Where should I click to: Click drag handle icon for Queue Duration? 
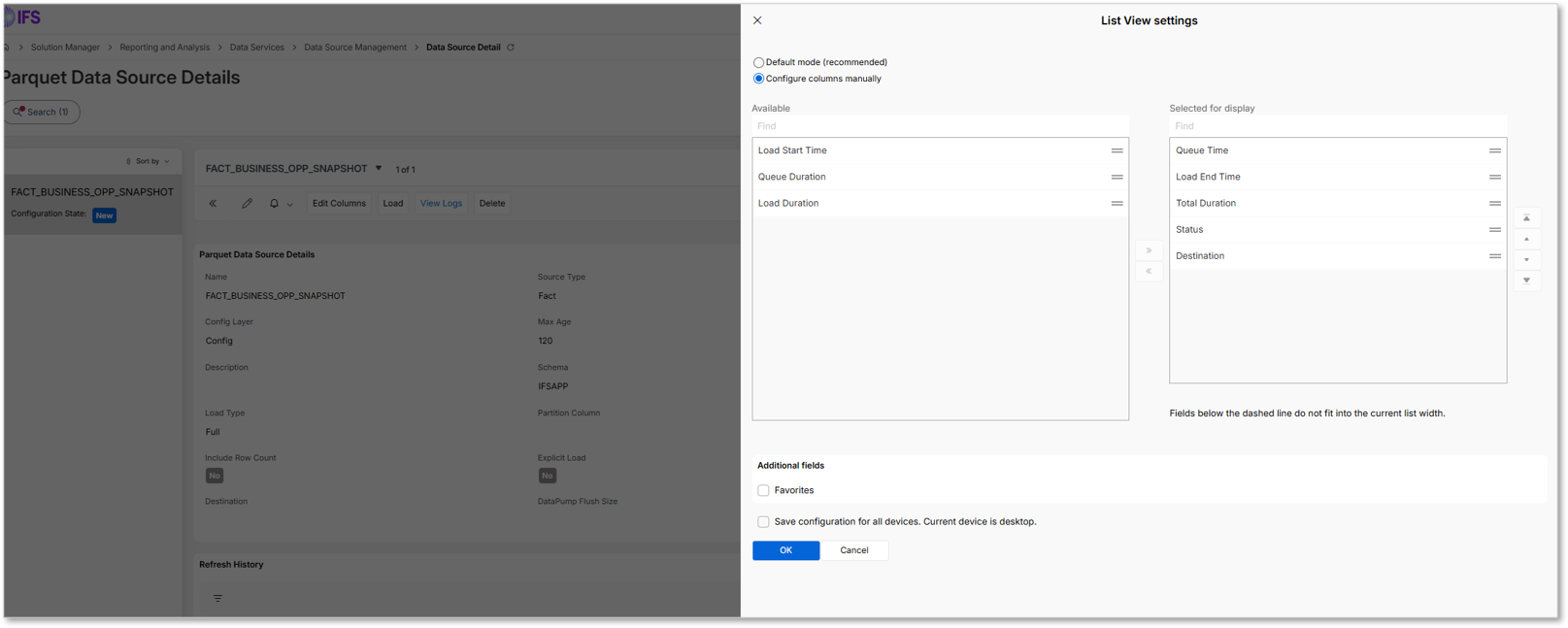(1117, 177)
